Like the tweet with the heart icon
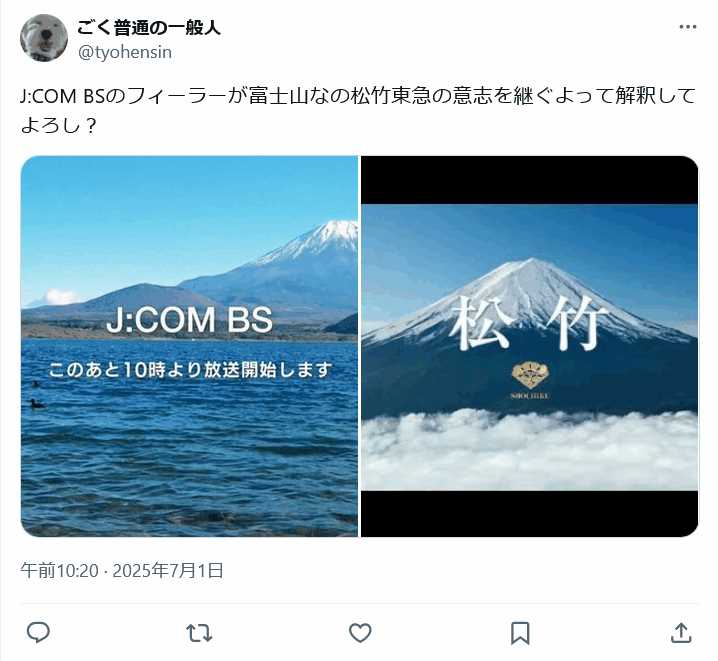 pos(360,633)
